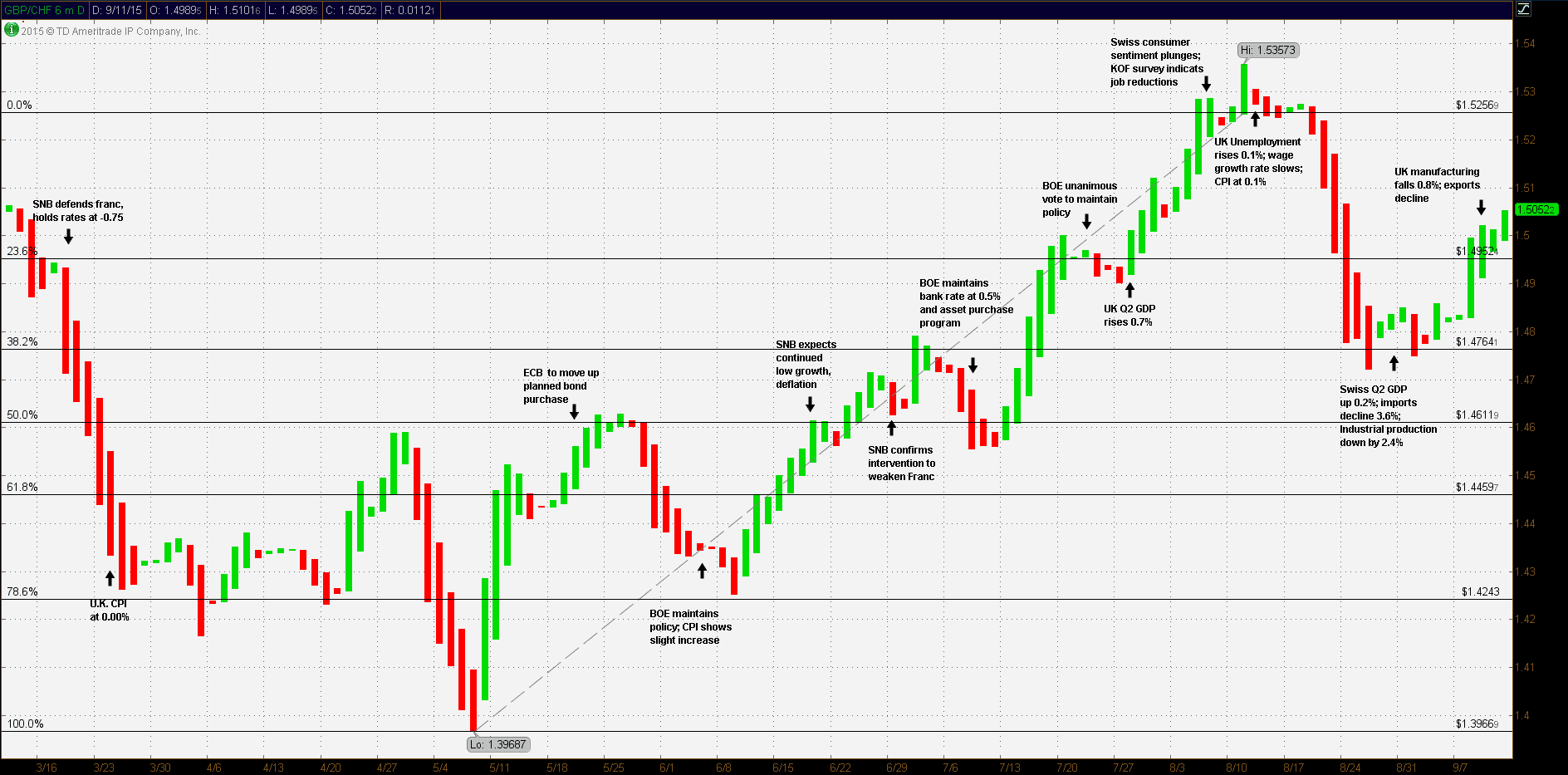Click the 8/10 date on time axis
The image size is (1568, 775).
[1237, 768]
